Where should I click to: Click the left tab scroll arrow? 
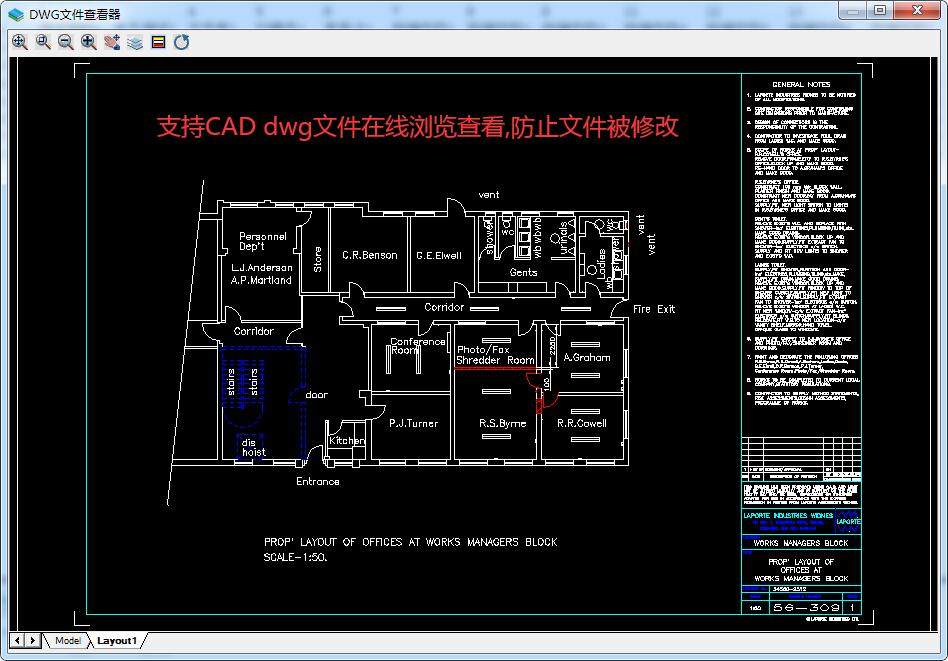click(18, 640)
